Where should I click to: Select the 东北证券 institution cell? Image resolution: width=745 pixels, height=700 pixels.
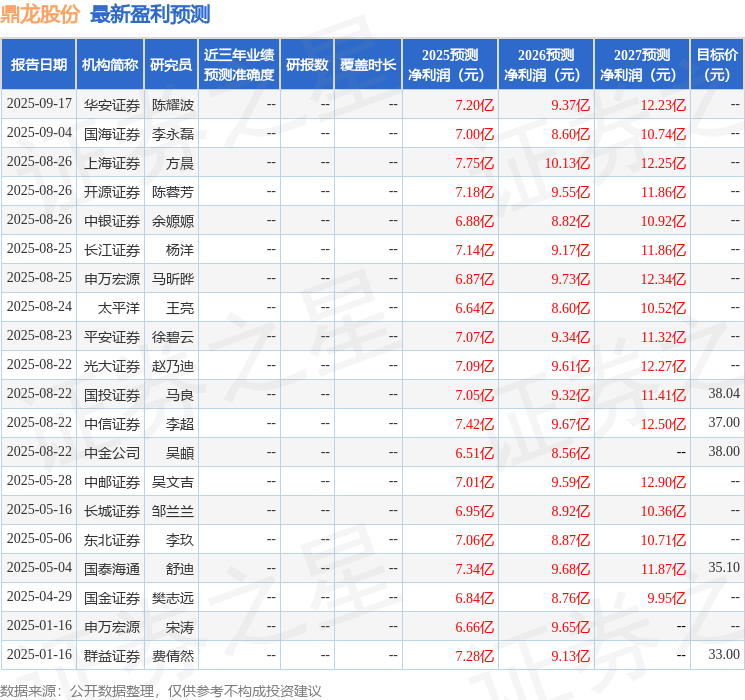click(112, 540)
